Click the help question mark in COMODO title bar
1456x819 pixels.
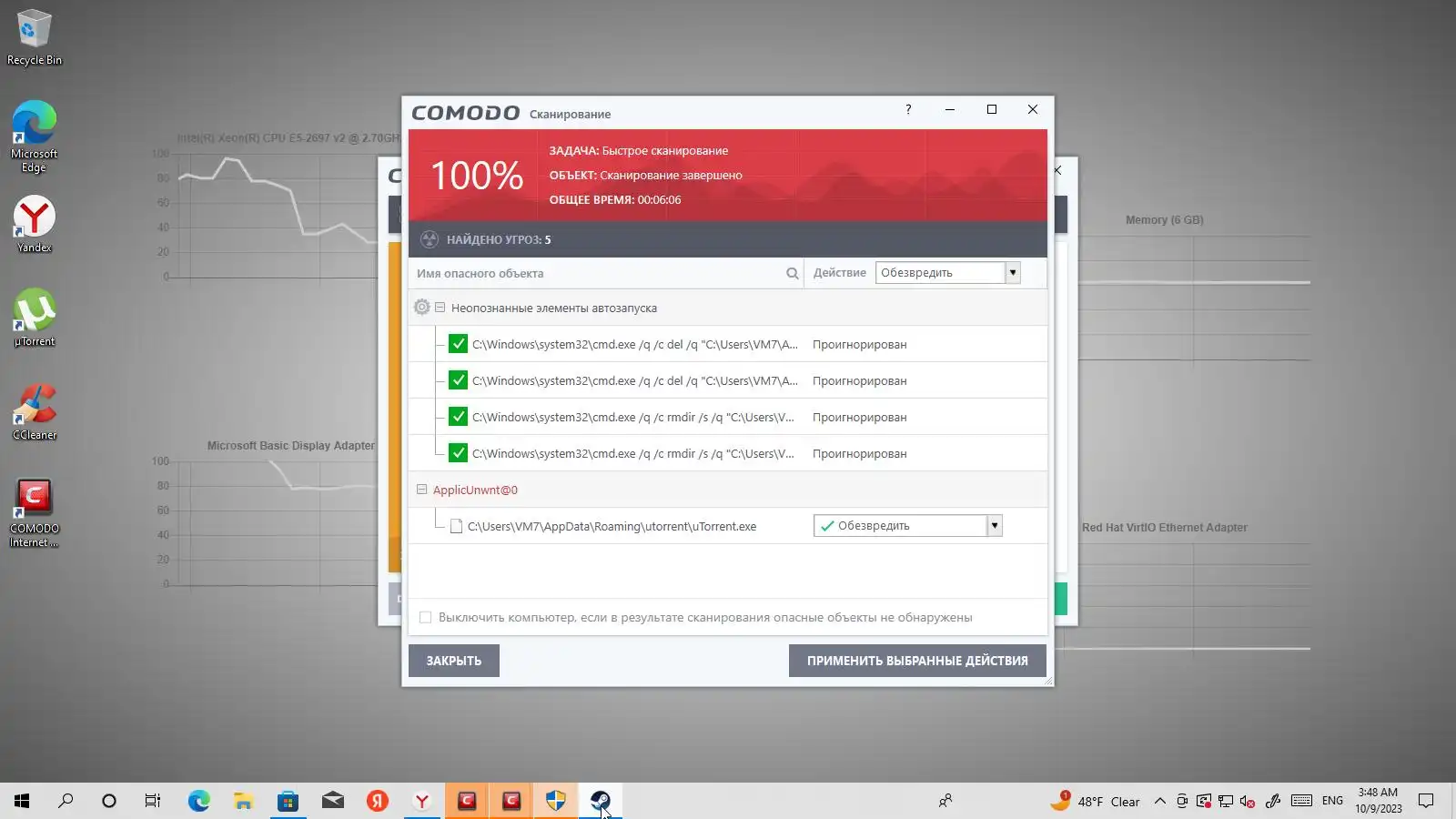click(907, 109)
